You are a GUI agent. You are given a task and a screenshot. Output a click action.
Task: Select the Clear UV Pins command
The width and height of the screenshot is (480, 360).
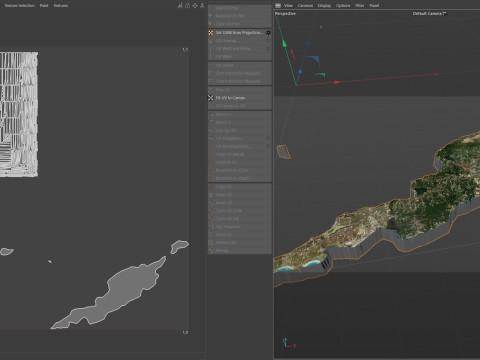(240, 24)
